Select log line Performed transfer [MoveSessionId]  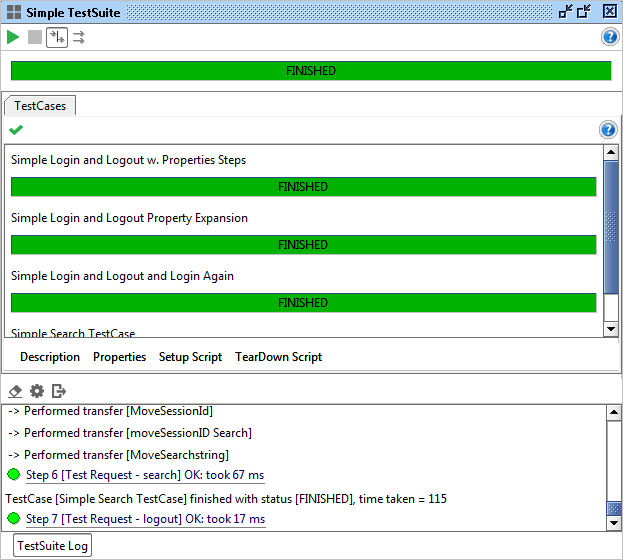110,411
